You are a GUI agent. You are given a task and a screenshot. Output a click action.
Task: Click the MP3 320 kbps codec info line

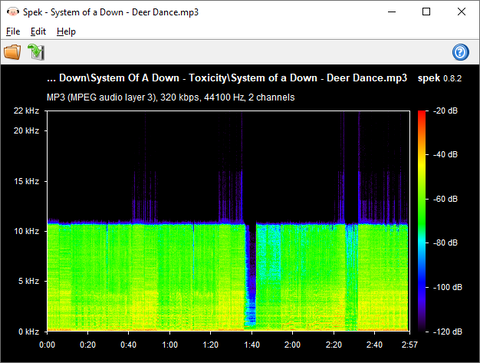[x=171, y=97]
